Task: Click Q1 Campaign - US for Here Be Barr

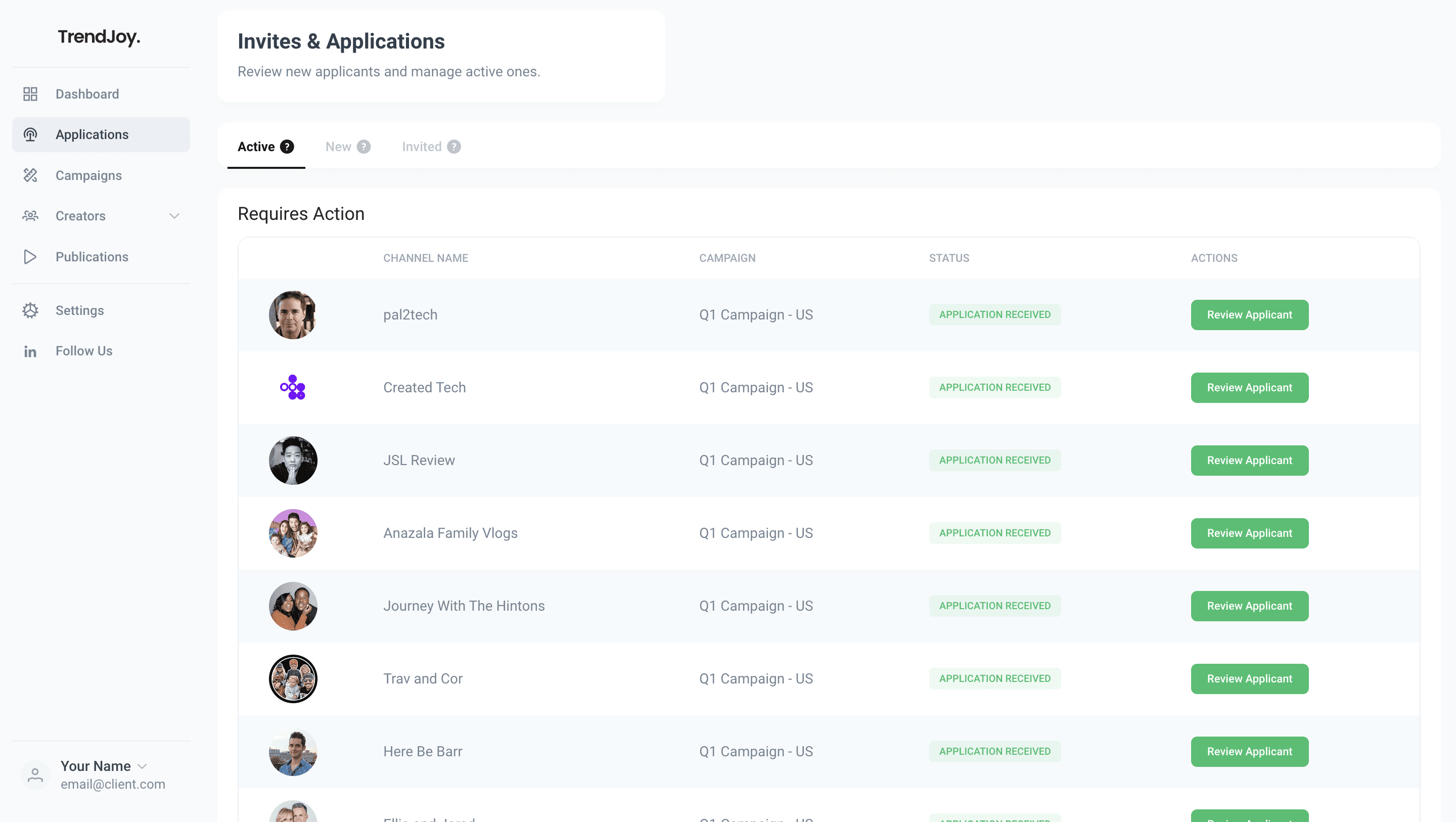Action: 756,752
